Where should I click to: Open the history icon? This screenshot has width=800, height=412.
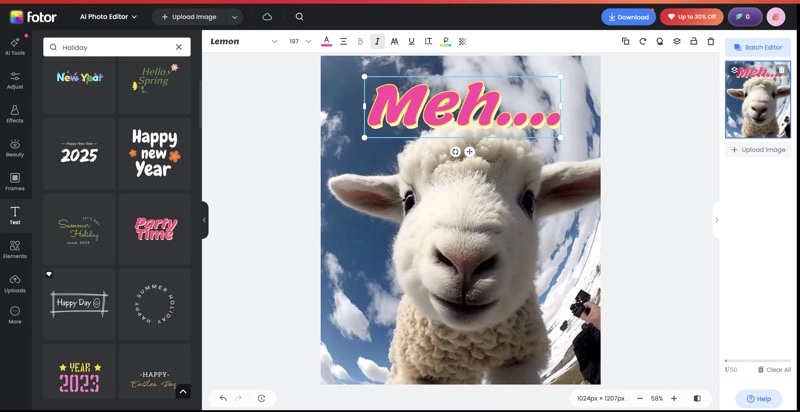coord(261,398)
